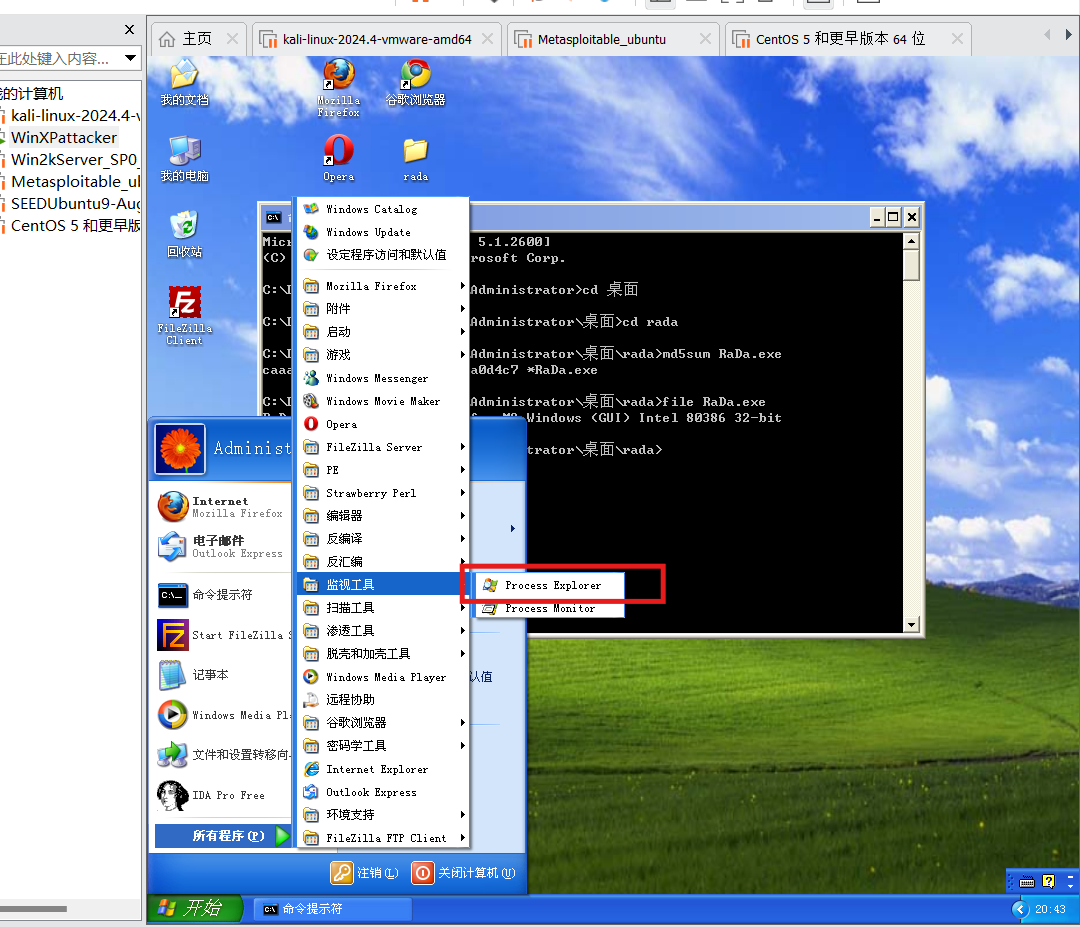Screen dimensions: 1080x927
Task: Open Windows Media Player in programs menu
Action: [x=383, y=677]
